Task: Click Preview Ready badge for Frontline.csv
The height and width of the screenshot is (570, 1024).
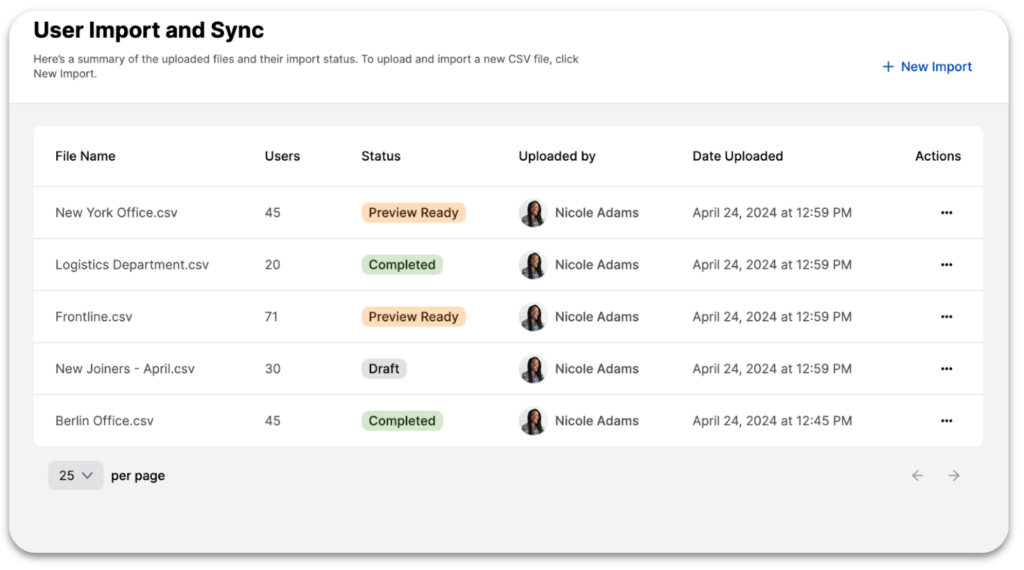Action: 413,317
